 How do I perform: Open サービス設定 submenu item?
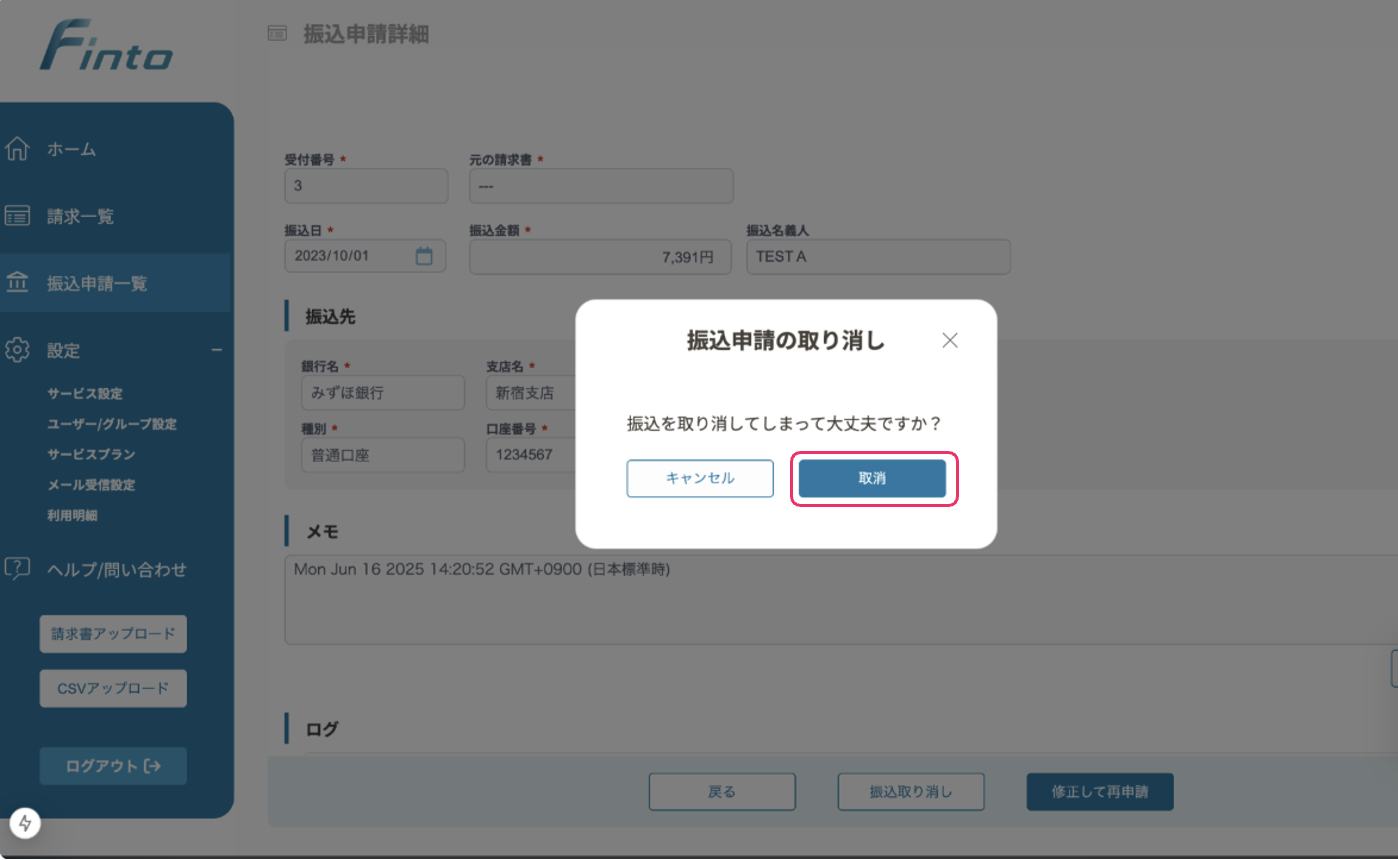pos(85,394)
